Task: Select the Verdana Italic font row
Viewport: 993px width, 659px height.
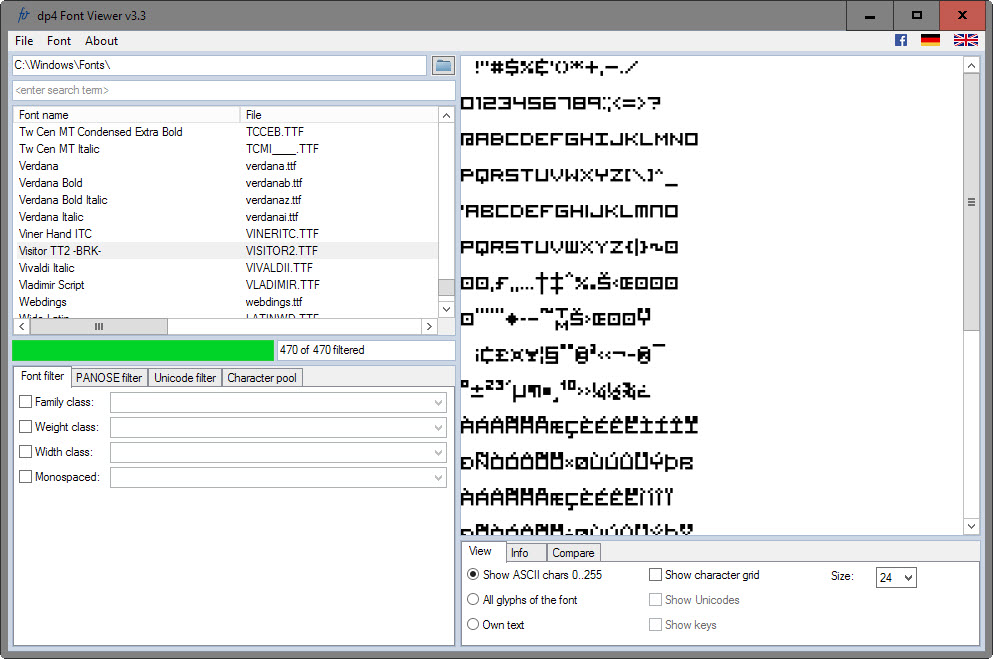Action: (x=225, y=217)
